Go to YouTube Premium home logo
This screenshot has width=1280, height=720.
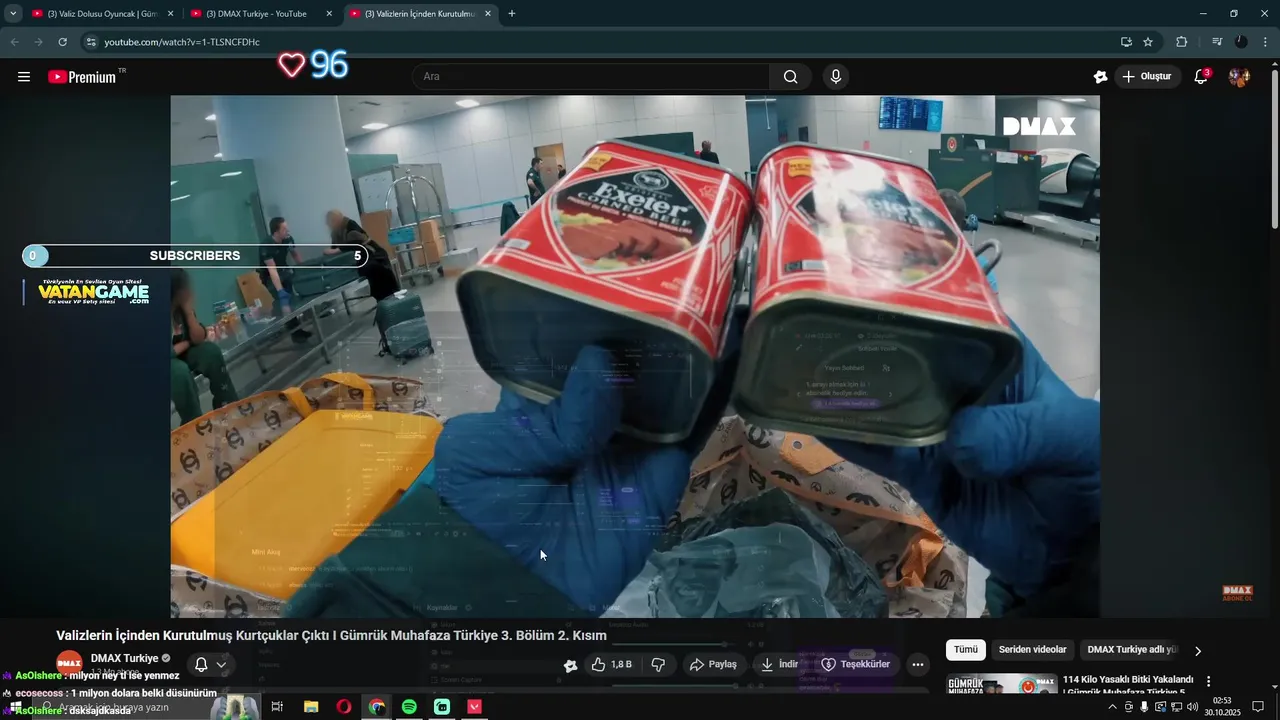coord(82,77)
